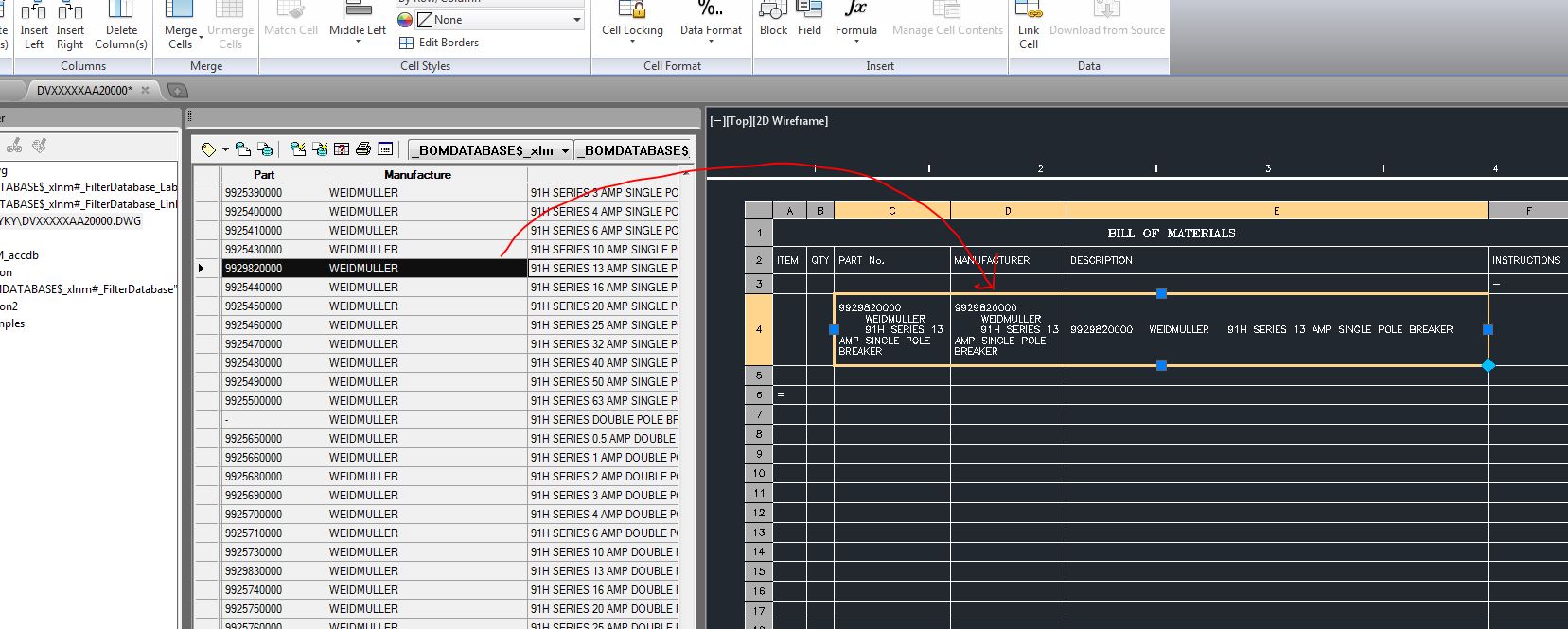
Task: Select part number 9925430000 cell
Action: coord(273,250)
